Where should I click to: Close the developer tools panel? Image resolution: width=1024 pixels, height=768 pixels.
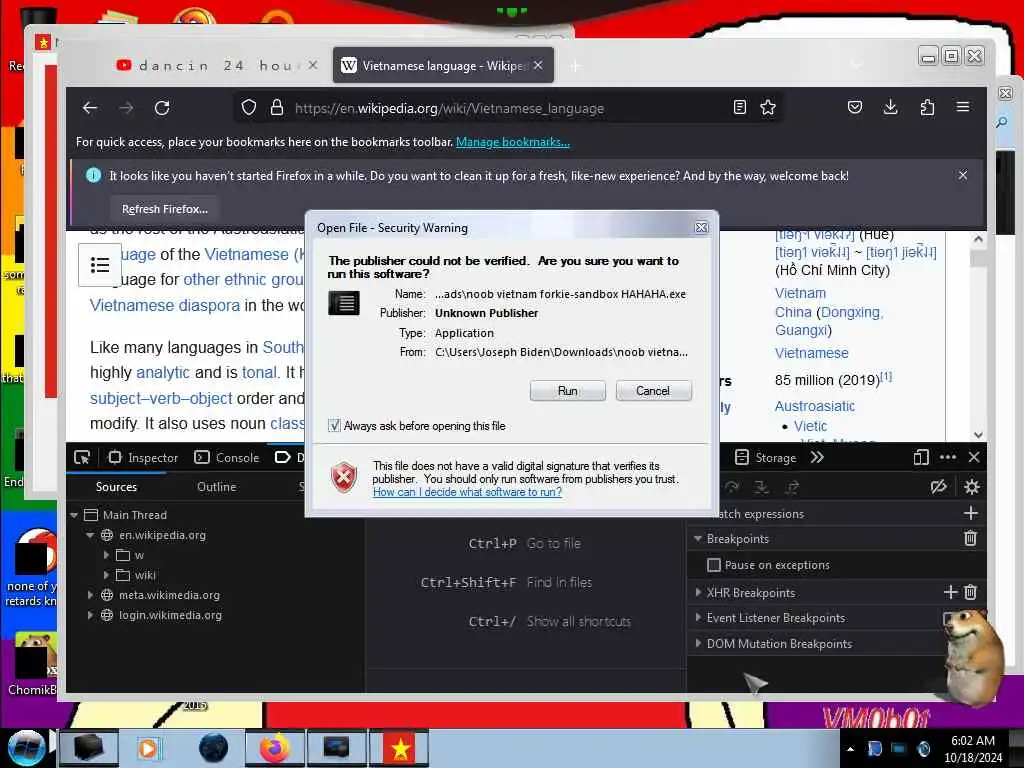click(974, 457)
